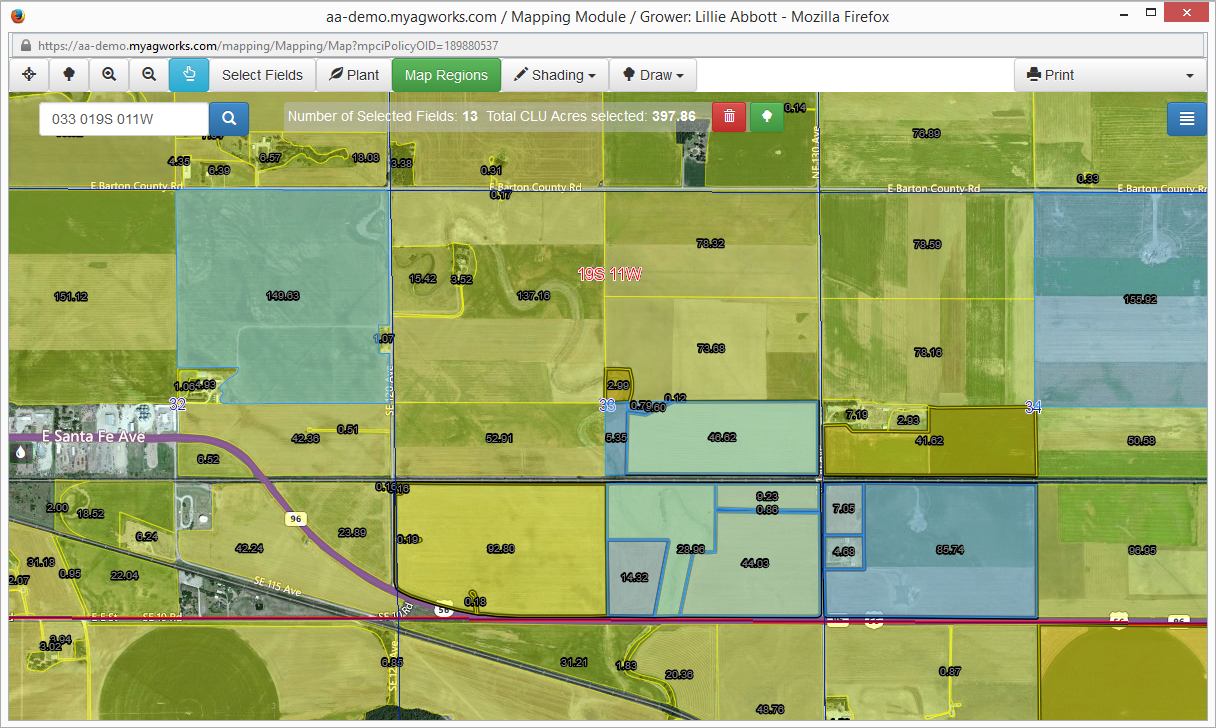Open the Draw dropdown
The image size is (1216, 728).
point(653,75)
